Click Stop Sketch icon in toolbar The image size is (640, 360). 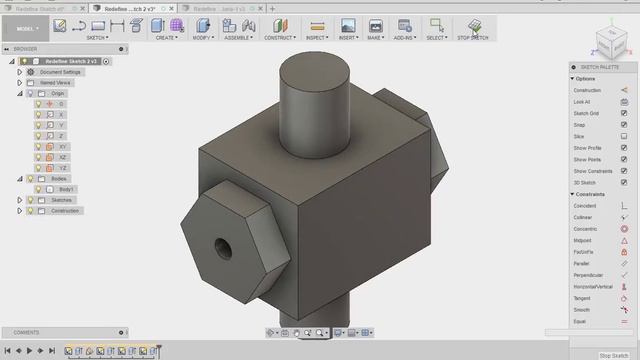point(474,26)
